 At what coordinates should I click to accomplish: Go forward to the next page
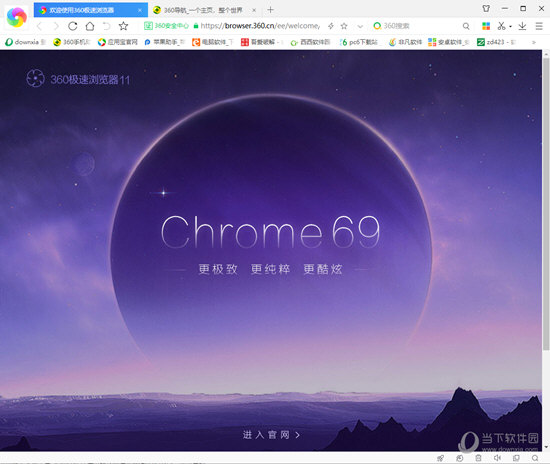(x=56, y=26)
